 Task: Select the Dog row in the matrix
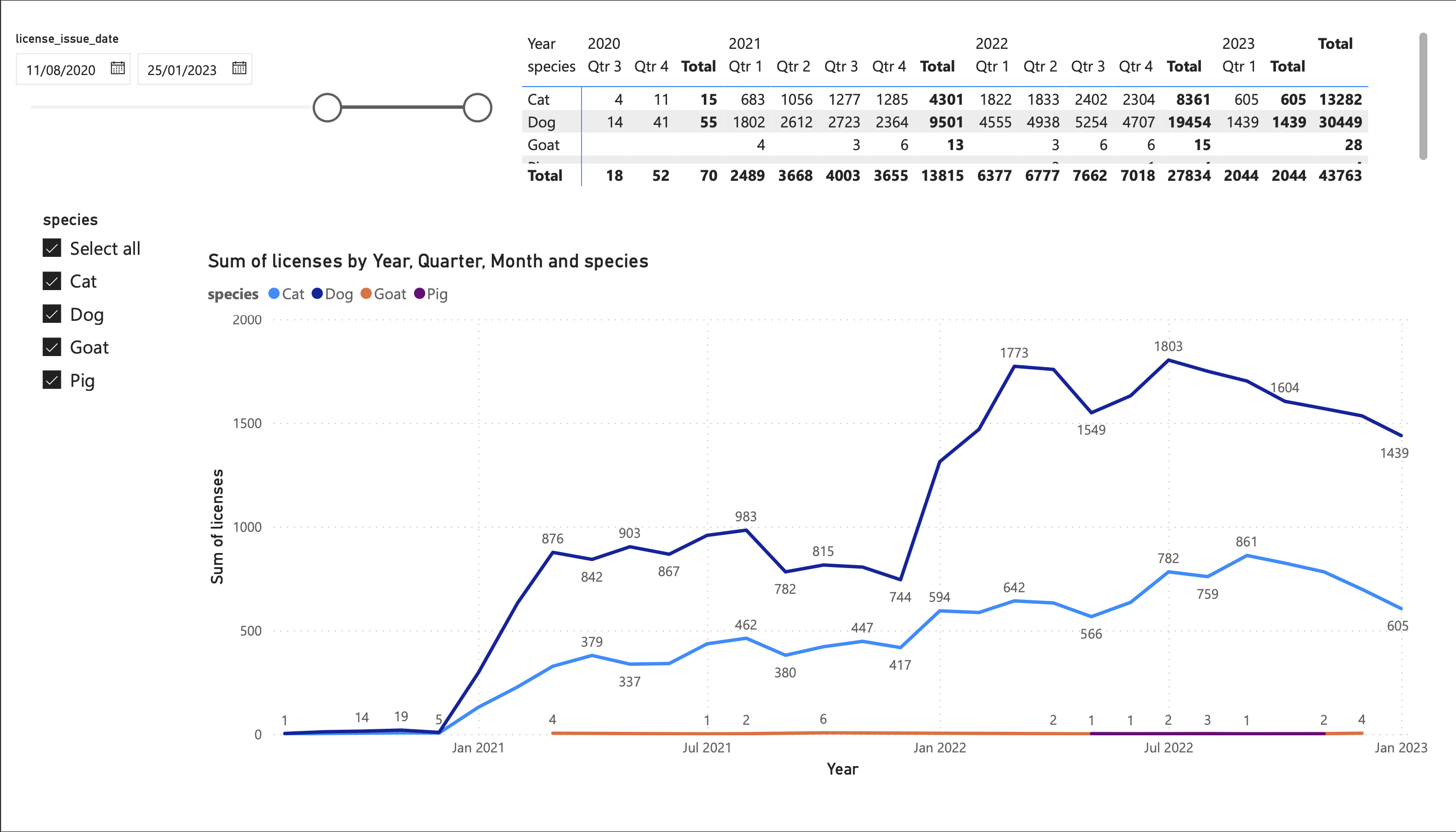pyautogui.click(x=542, y=122)
